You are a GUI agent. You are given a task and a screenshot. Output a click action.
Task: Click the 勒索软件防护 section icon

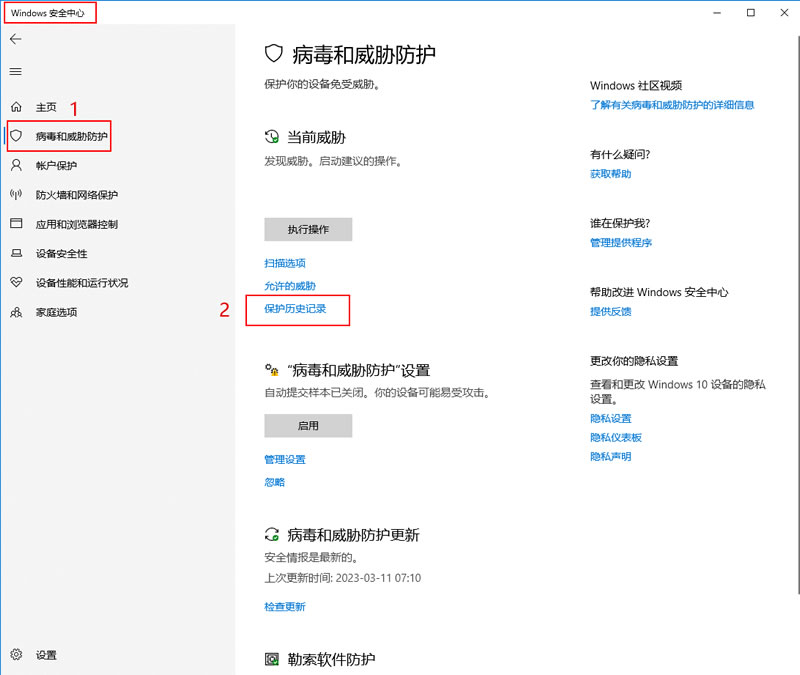click(272, 659)
